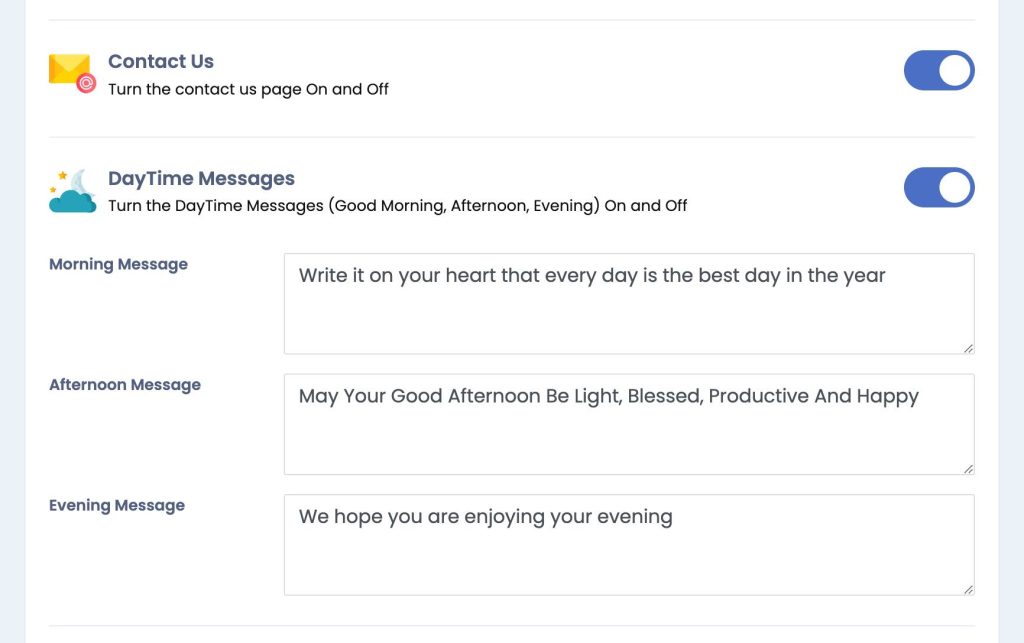Select the Afternoon Message label
Viewport: 1024px width, 643px height.
tap(125, 385)
